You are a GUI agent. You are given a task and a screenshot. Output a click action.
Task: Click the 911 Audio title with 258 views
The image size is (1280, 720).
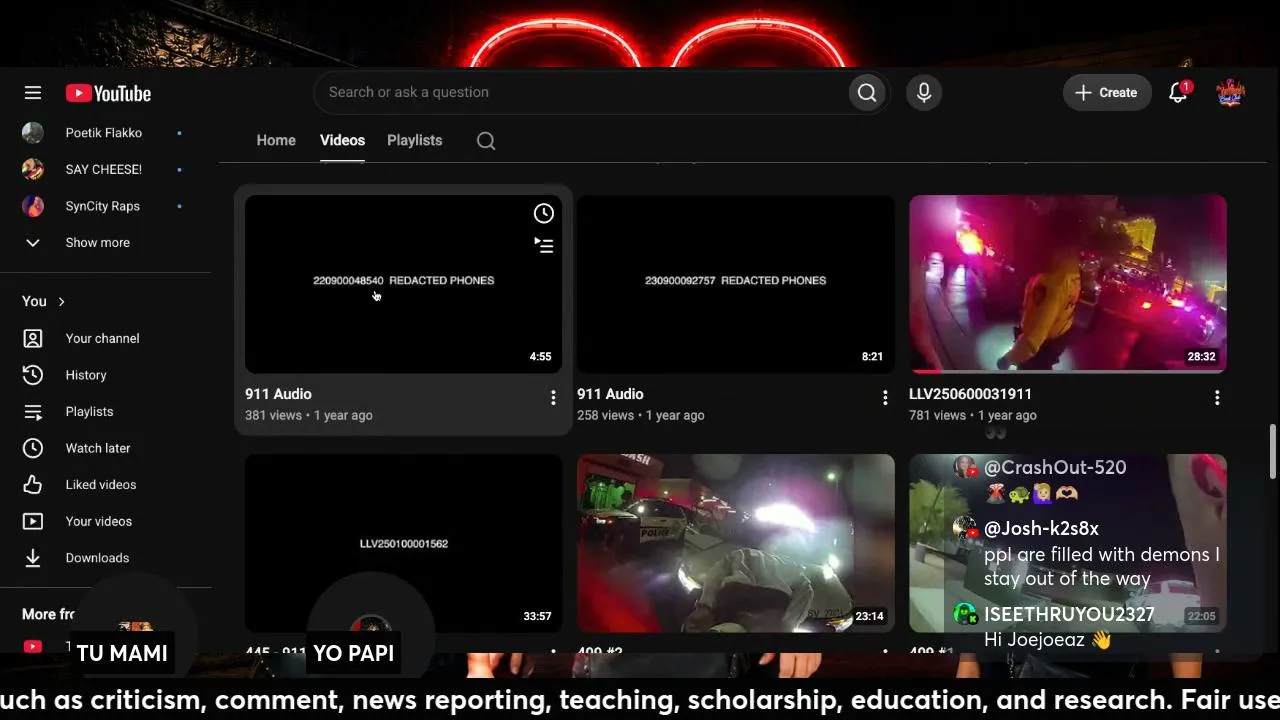coord(610,394)
